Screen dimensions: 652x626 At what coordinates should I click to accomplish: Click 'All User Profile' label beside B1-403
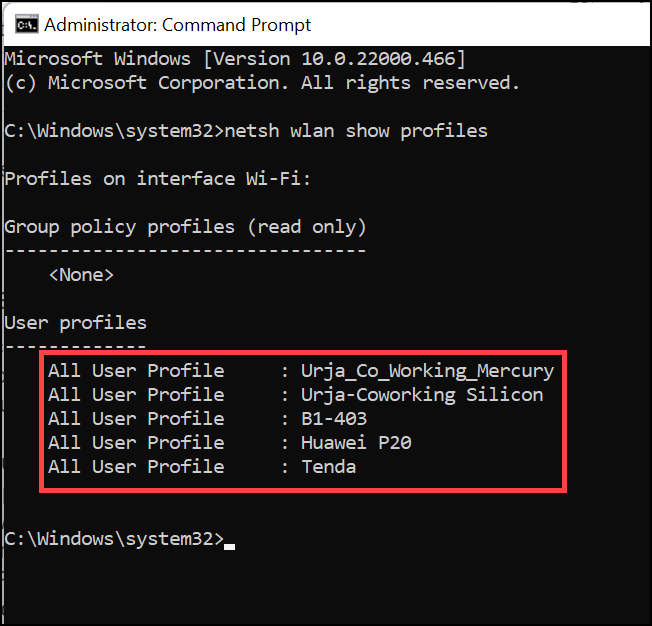[136, 419]
